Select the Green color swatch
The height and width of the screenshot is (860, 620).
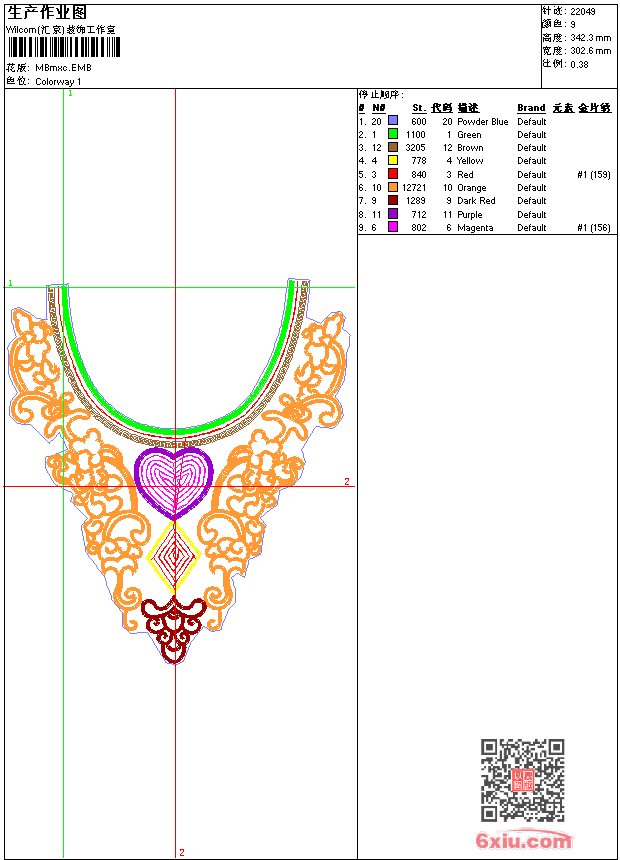pos(393,133)
